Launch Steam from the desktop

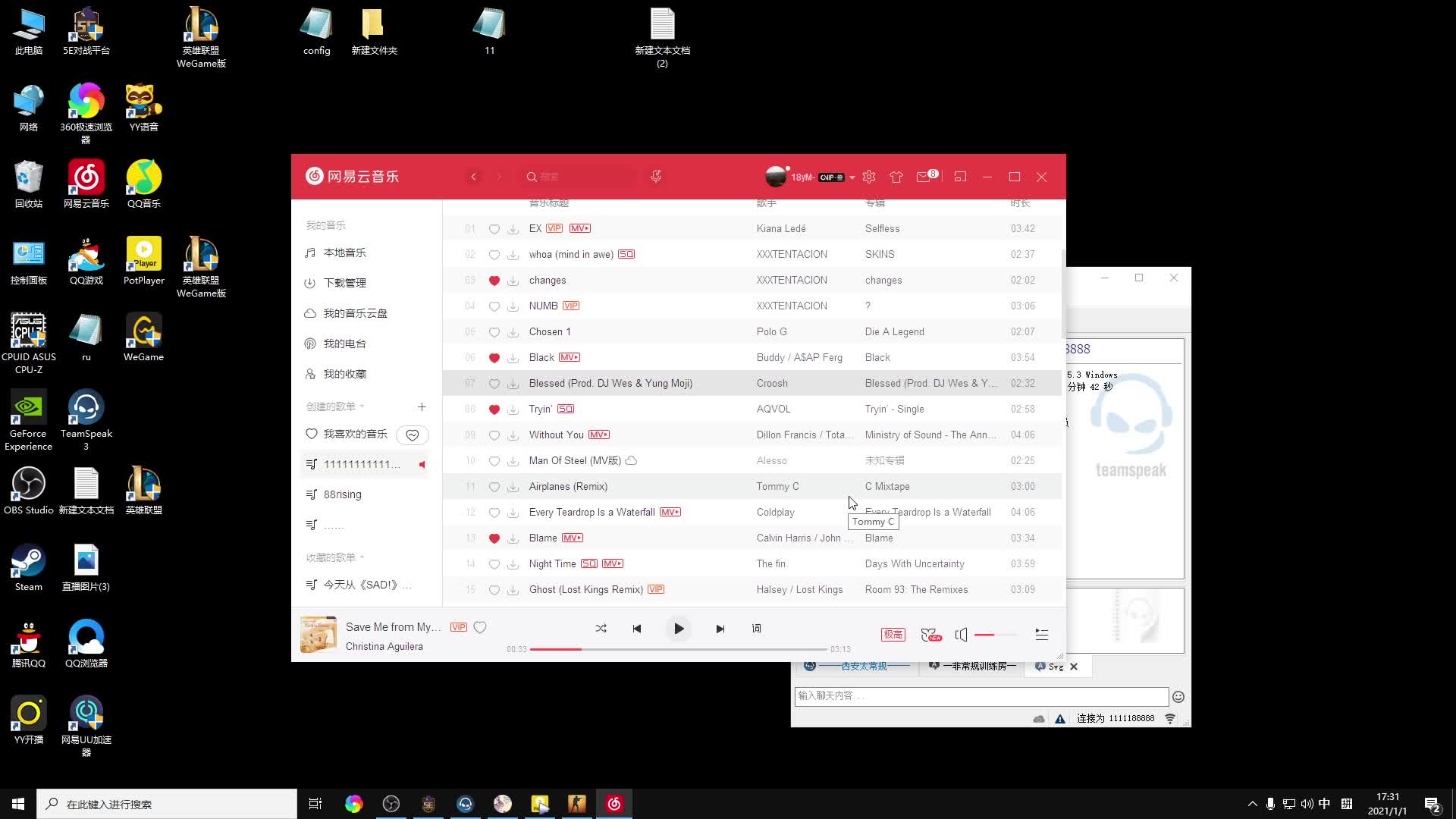click(x=29, y=568)
